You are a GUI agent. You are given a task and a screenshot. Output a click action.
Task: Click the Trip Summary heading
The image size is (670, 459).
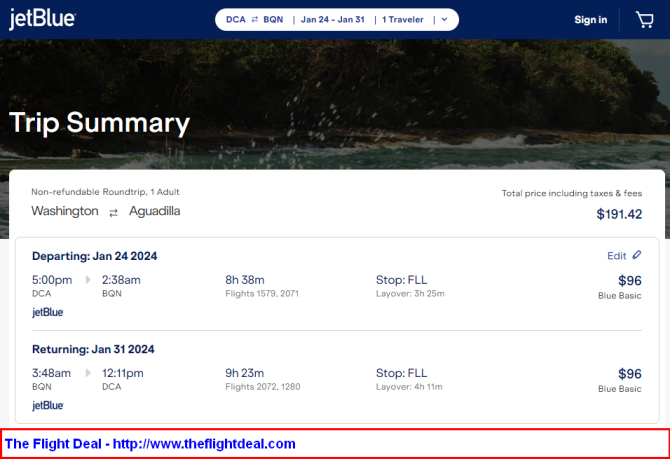click(x=100, y=123)
